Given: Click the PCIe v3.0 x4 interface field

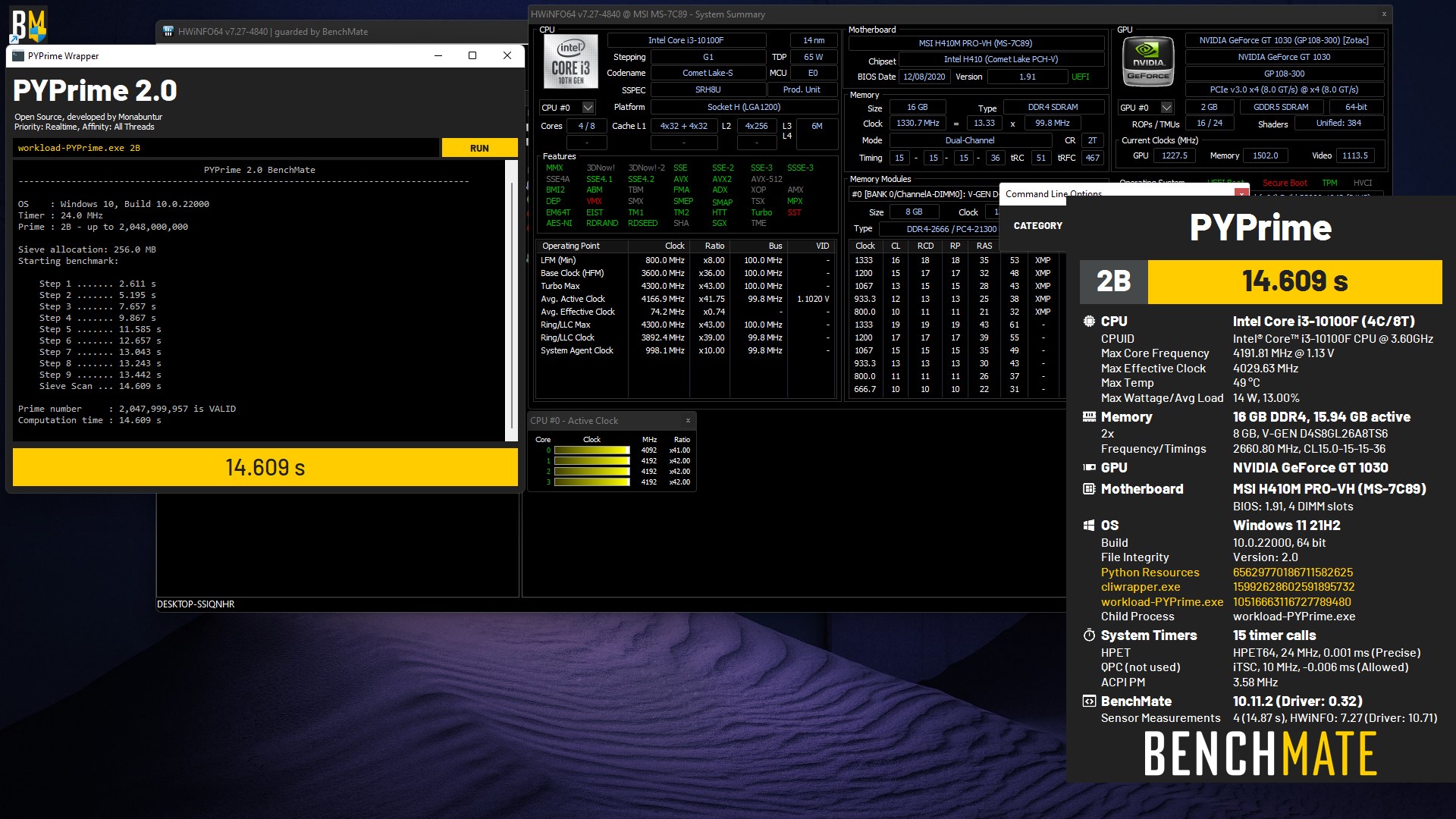Looking at the screenshot, I should (x=1284, y=89).
